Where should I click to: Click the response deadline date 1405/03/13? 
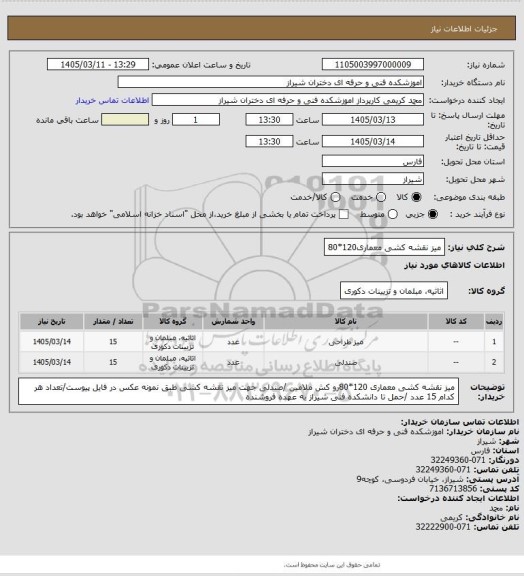(x=373, y=120)
